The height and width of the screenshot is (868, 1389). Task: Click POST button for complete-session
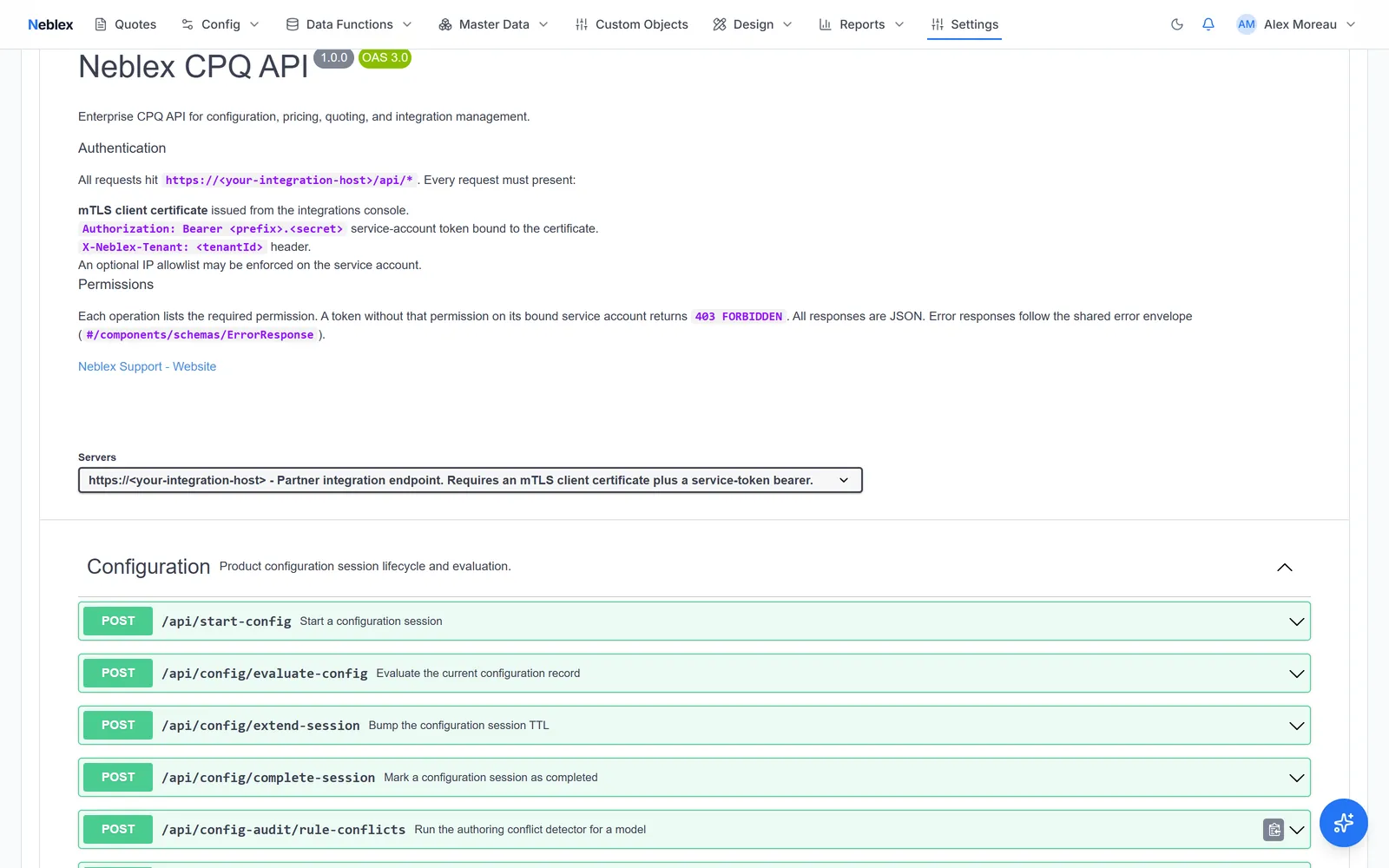118,778
